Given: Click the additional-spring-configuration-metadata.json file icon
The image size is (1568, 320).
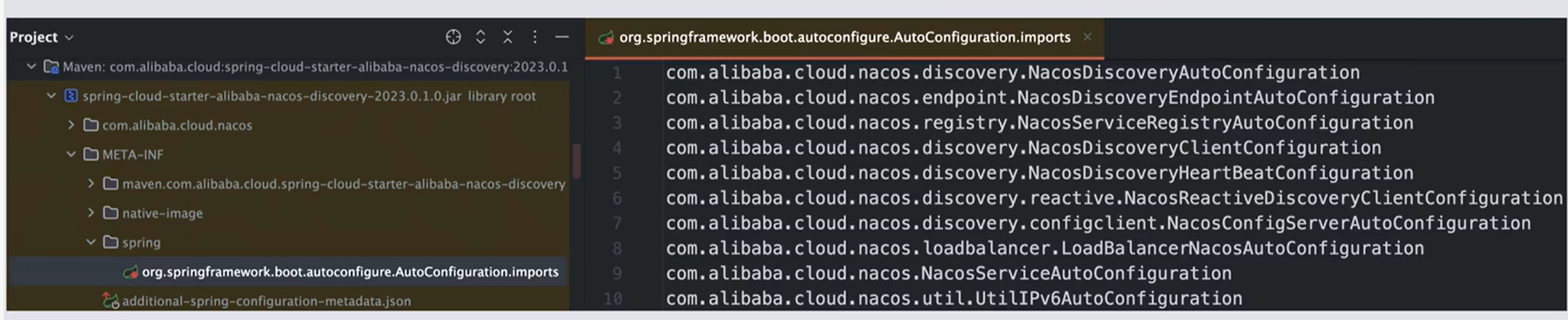Looking at the screenshot, I should (110, 300).
